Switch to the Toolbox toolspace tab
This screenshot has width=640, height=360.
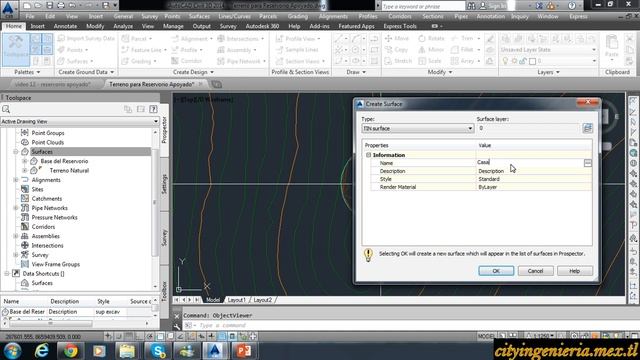click(164, 290)
